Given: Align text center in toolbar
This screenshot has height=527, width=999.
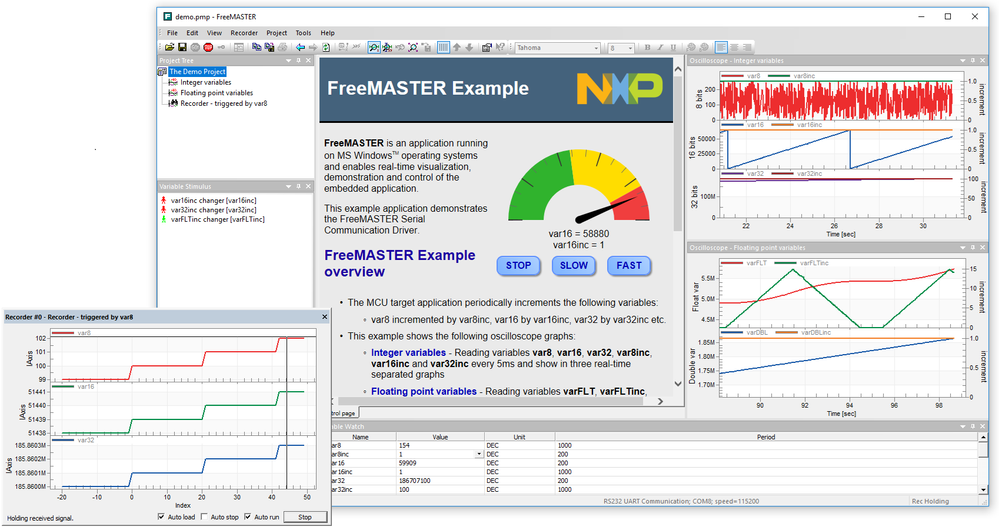Looking at the screenshot, I should [735, 47].
